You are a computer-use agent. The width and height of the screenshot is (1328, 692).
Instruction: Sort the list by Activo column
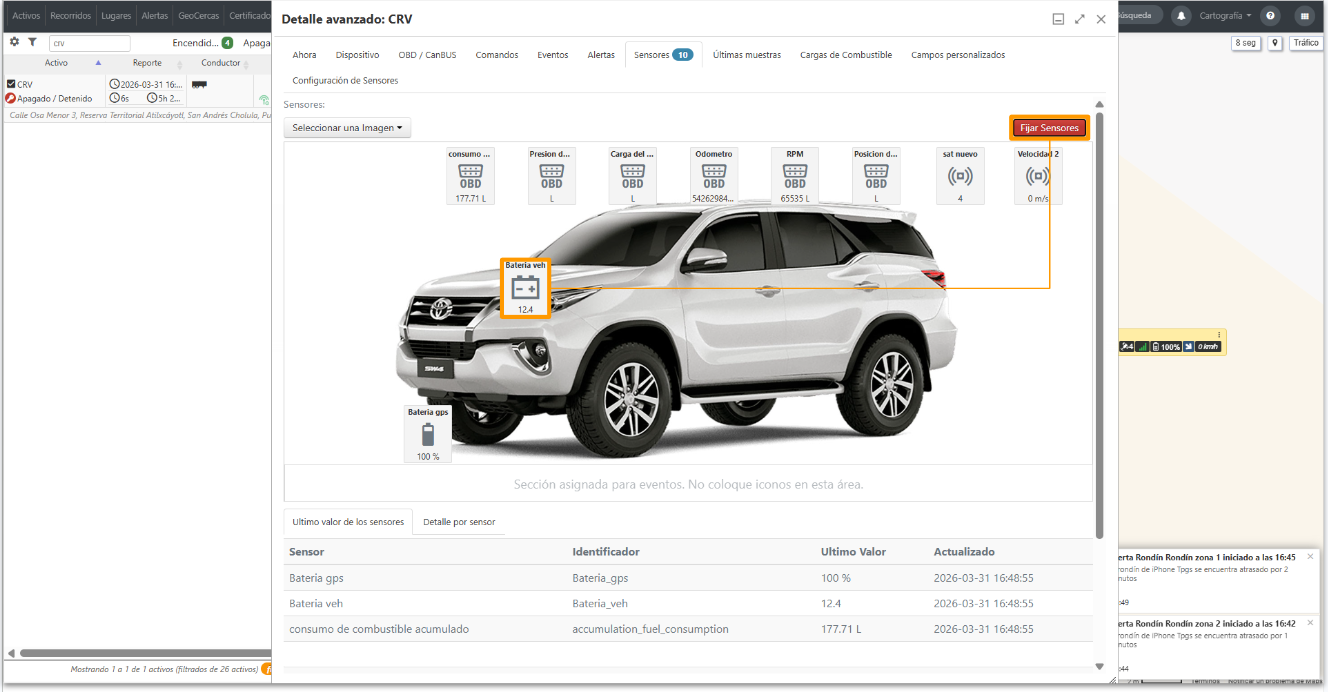click(56, 63)
